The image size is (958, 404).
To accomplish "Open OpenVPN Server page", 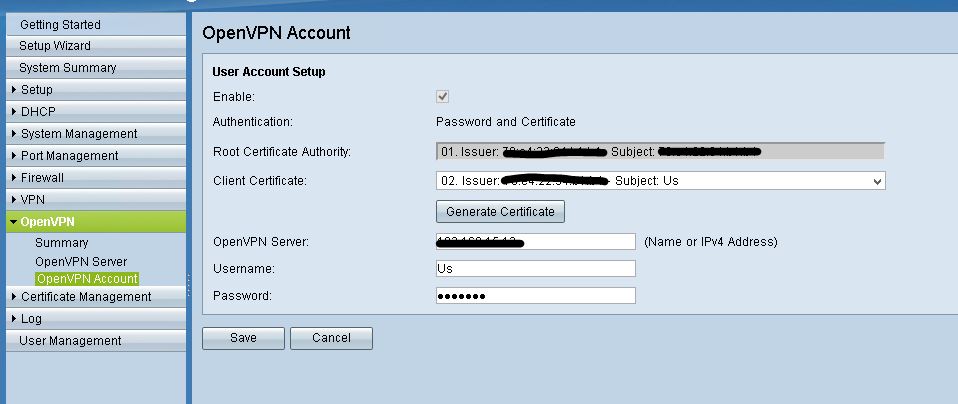I will pyautogui.click(x=81, y=262).
